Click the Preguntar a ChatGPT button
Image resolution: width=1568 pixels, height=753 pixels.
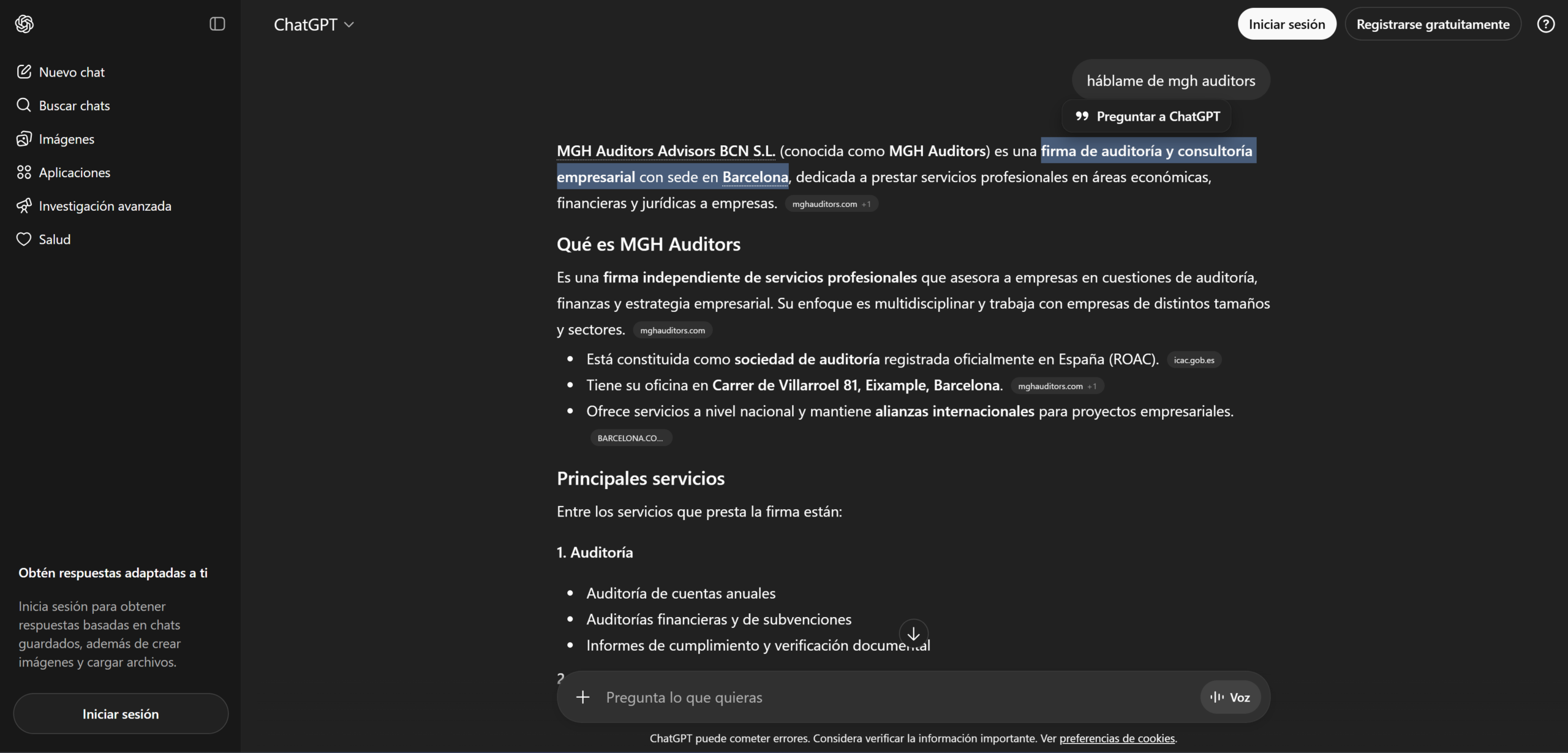[x=1147, y=116]
